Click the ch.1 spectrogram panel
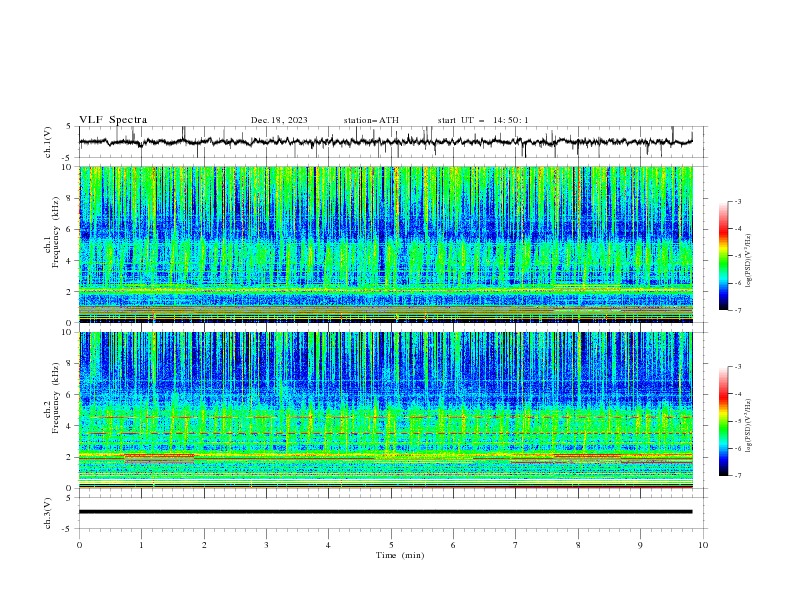This screenshot has height=612, width=792. (x=386, y=244)
